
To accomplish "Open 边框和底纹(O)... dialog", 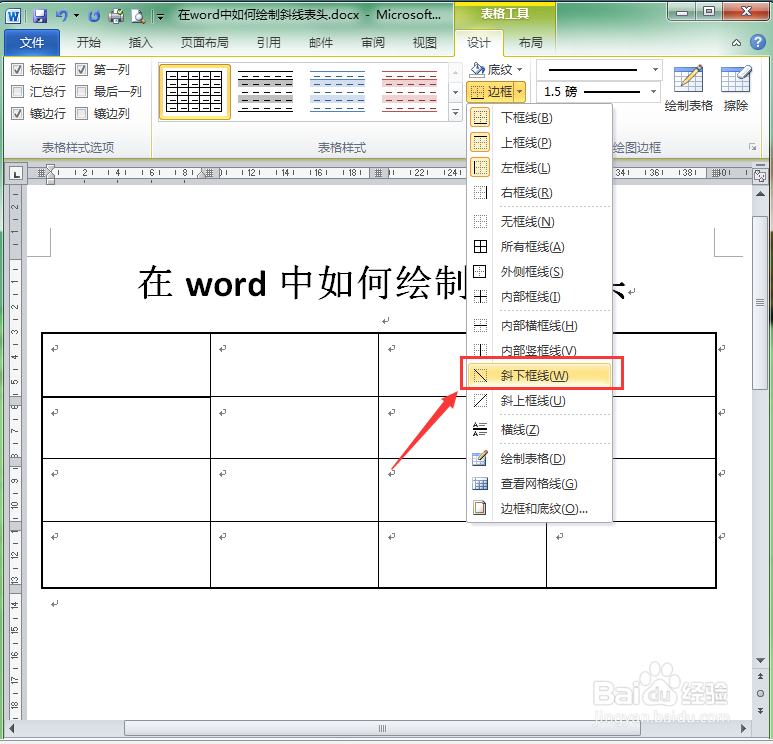I will coord(539,508).
